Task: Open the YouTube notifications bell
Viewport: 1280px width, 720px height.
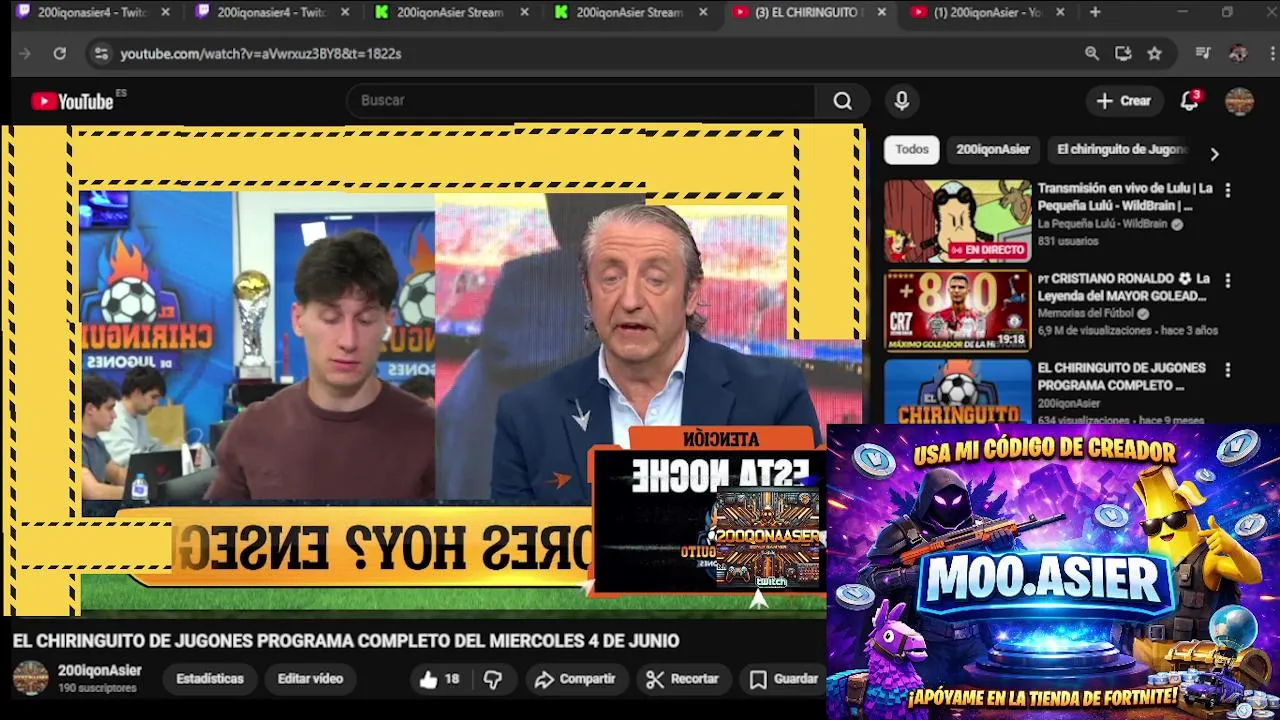Action: 1189,101
